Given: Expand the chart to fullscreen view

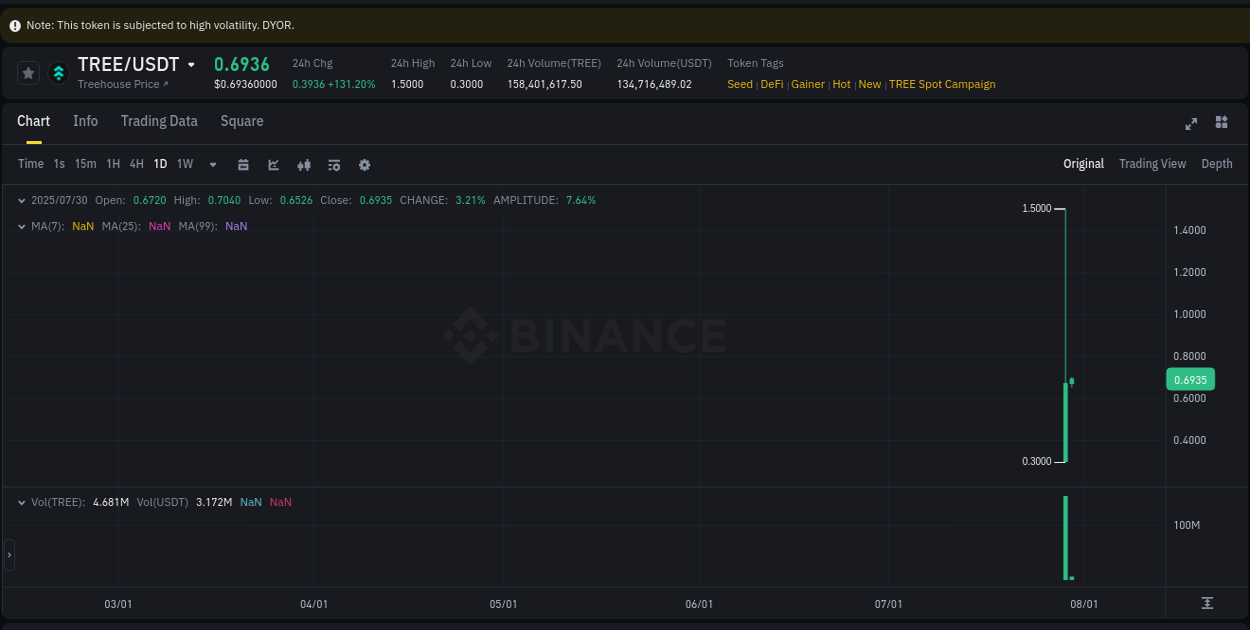Looking at the screenshot, I should pyautogui.click(x=1191, y=123).
